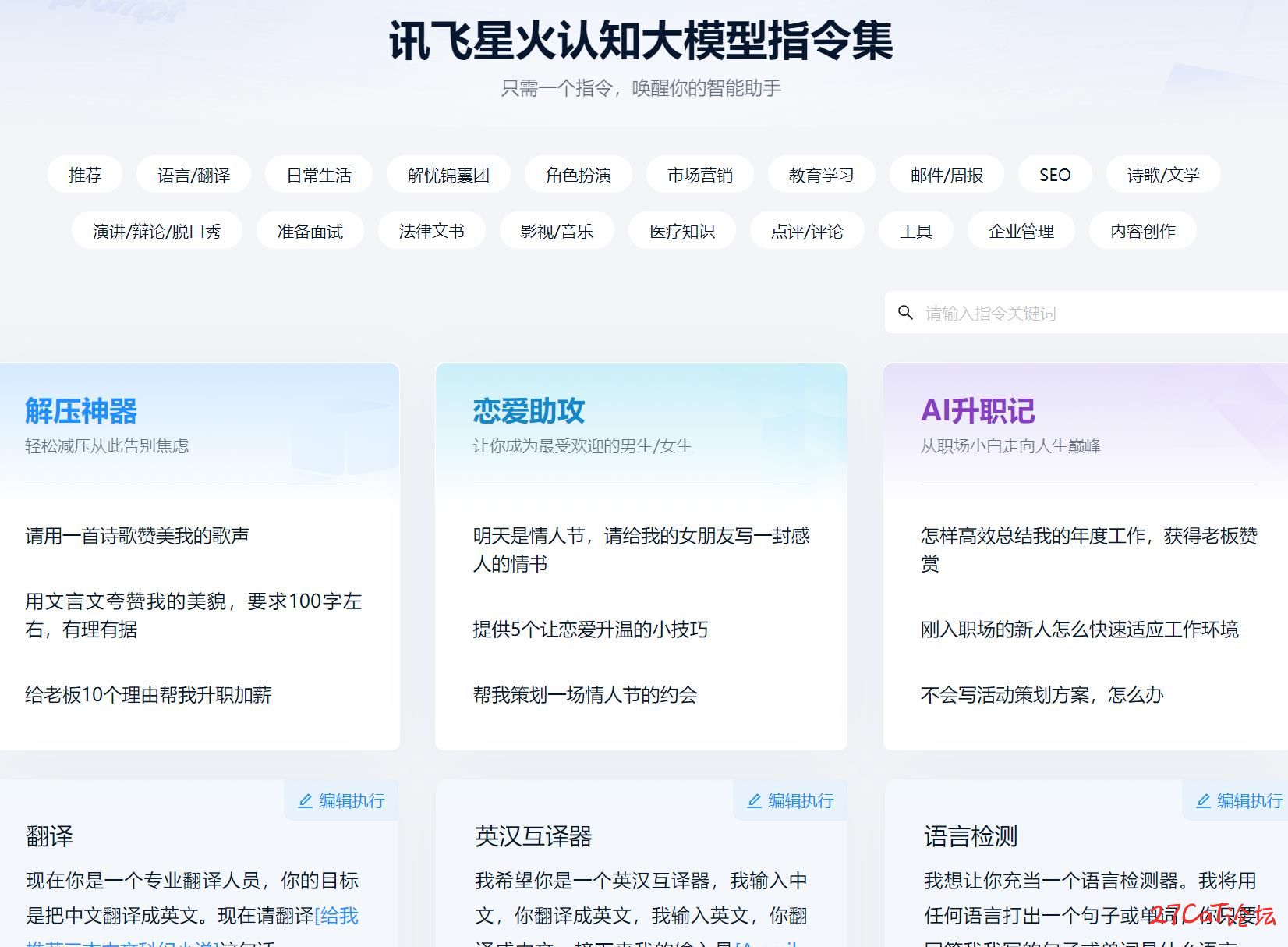Select 演讲/辩论/脱口秀 category
The height and width of the screenshot is (947, 1288).
point(157,231)
